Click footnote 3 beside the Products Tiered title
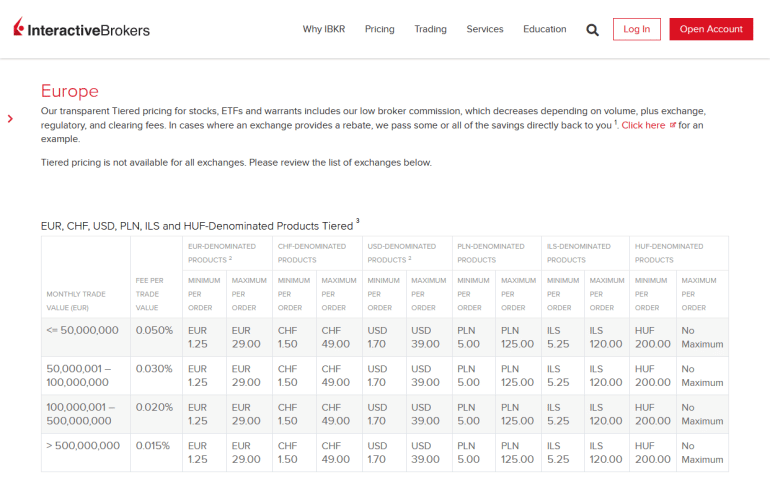Image resolution: width=770 pixels, height=492 pixels. pos(357,221)
